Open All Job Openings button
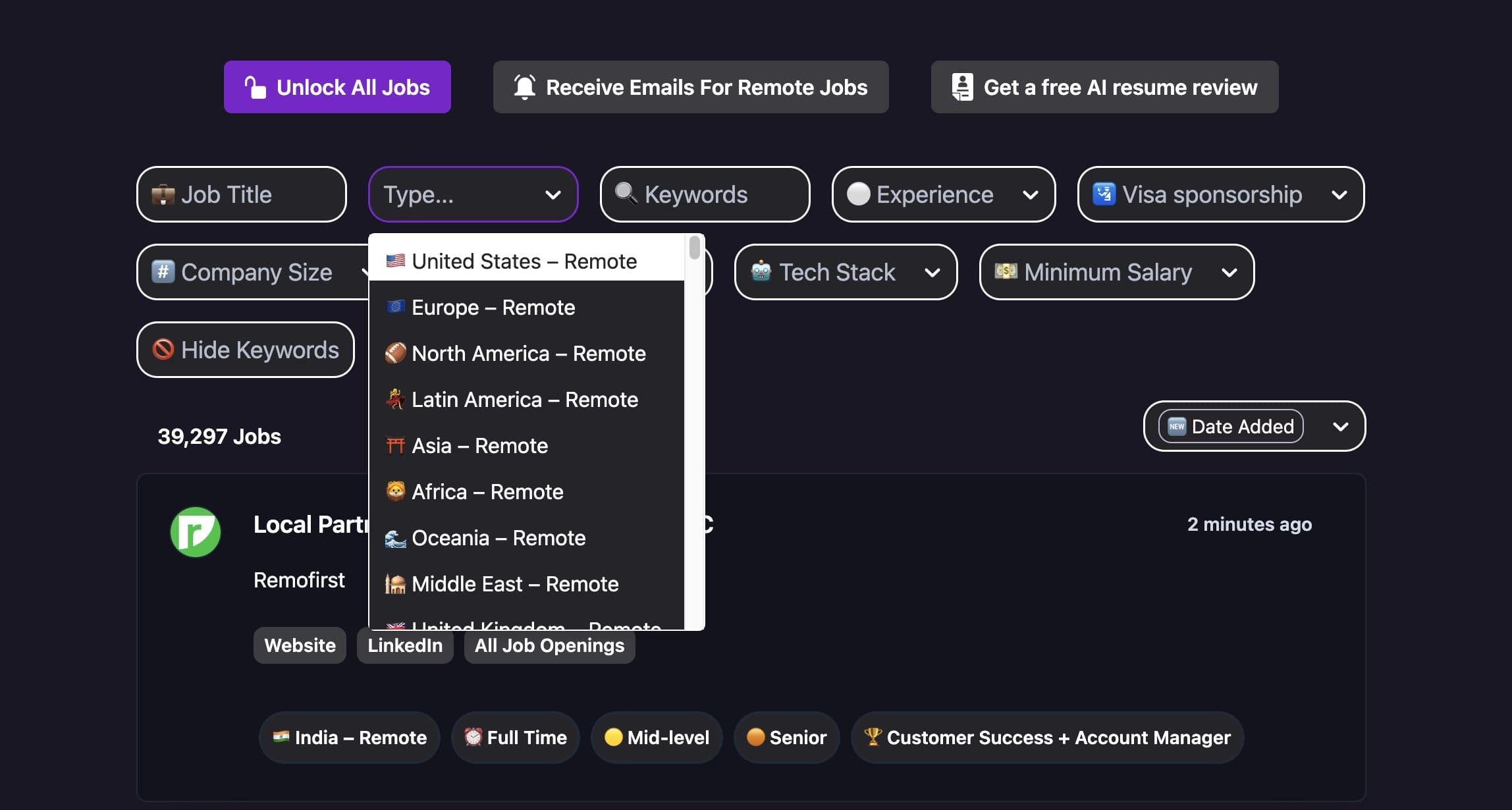This screenshot has width=1512, height=810. click(549, 645)
